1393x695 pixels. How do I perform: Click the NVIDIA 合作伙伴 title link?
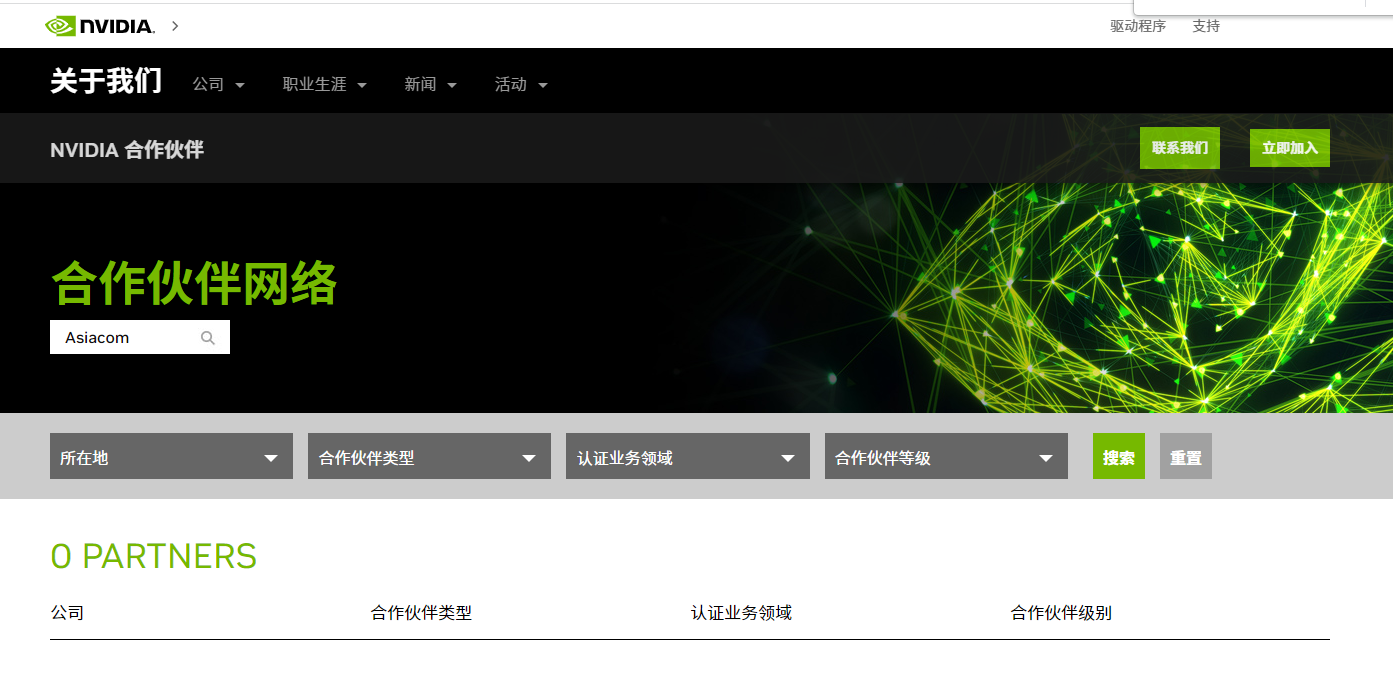pyautogui.click(x=127, y=150)
